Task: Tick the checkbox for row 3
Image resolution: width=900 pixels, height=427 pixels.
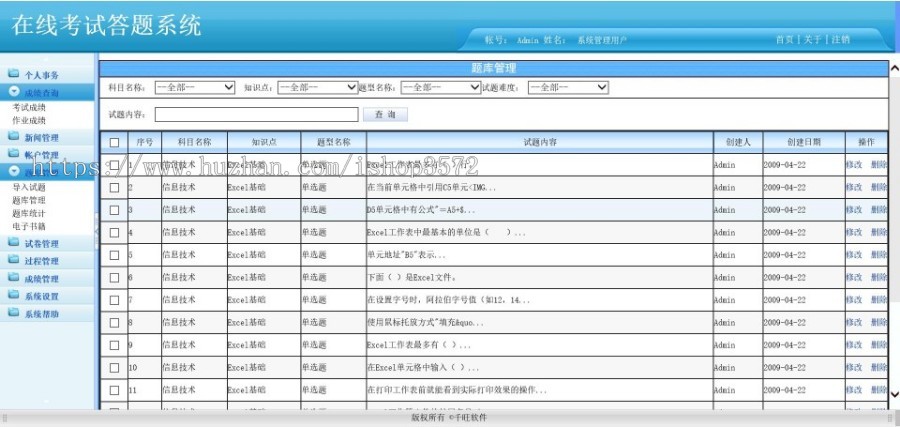Action: coord(114,210)
